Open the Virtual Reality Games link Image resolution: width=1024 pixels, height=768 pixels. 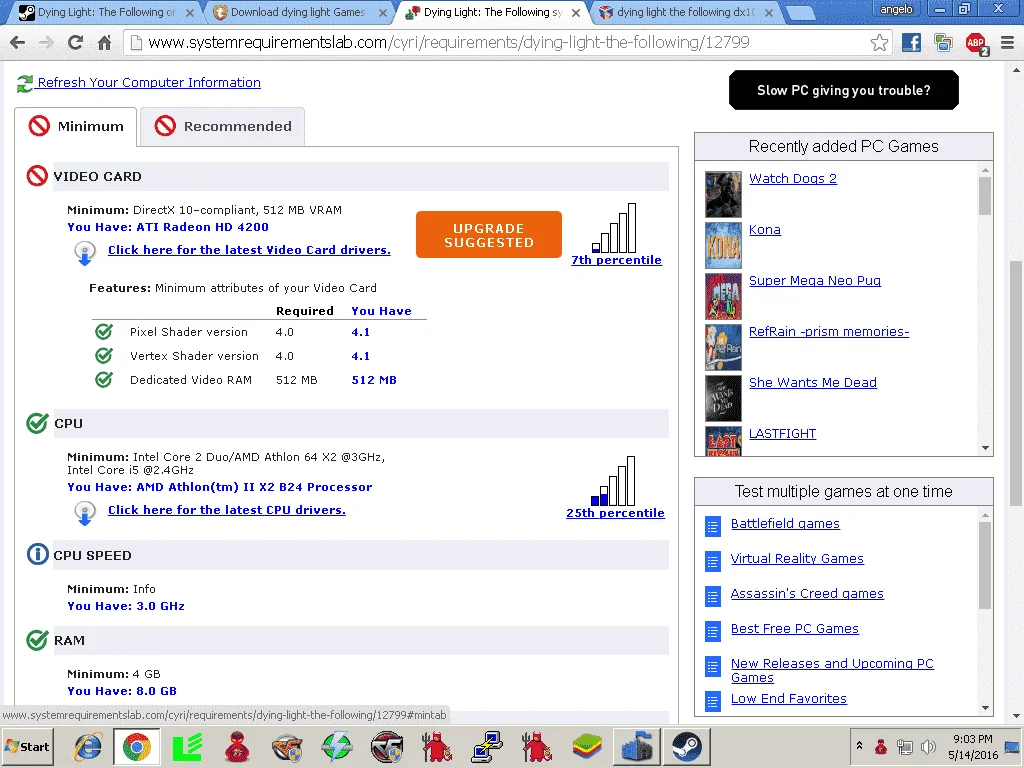797,558
